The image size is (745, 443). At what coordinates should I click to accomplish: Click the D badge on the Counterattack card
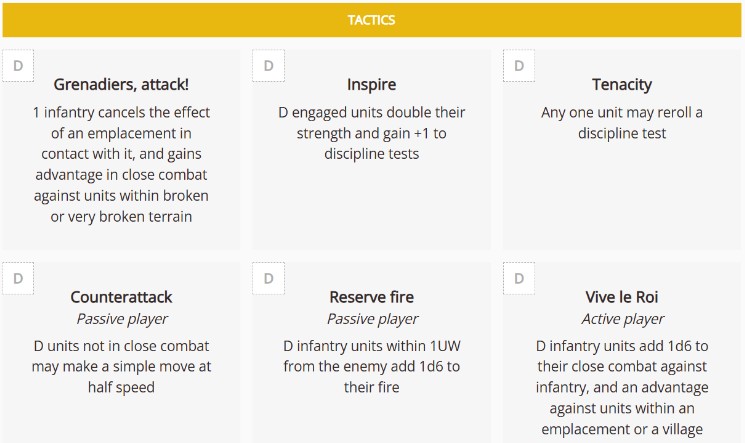click(18, 278)
